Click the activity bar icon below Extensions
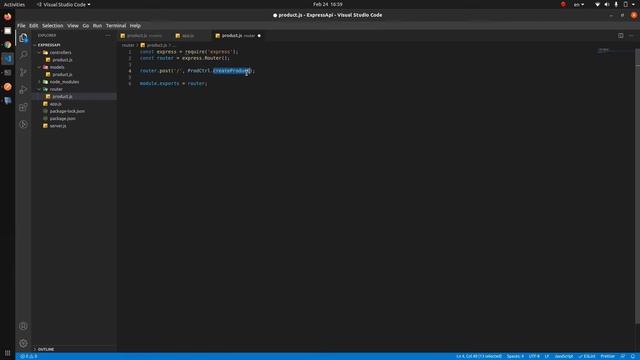The height and width of the screenshot is (360, 640). pyautogui.click(x=23, y=124)
